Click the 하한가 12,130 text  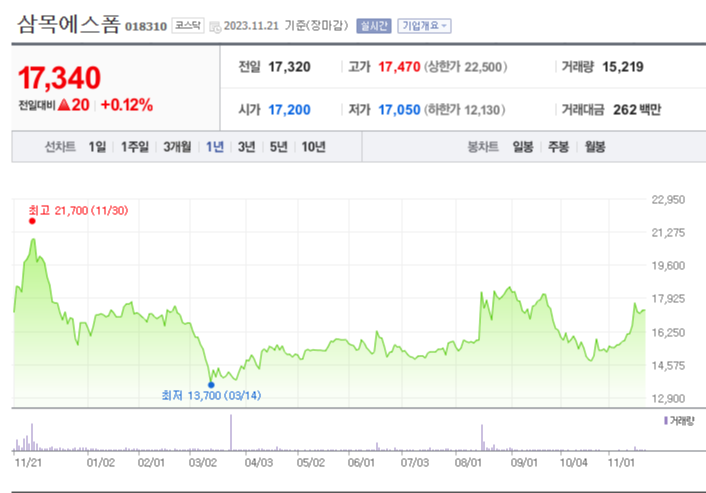[x=465, y=110]
